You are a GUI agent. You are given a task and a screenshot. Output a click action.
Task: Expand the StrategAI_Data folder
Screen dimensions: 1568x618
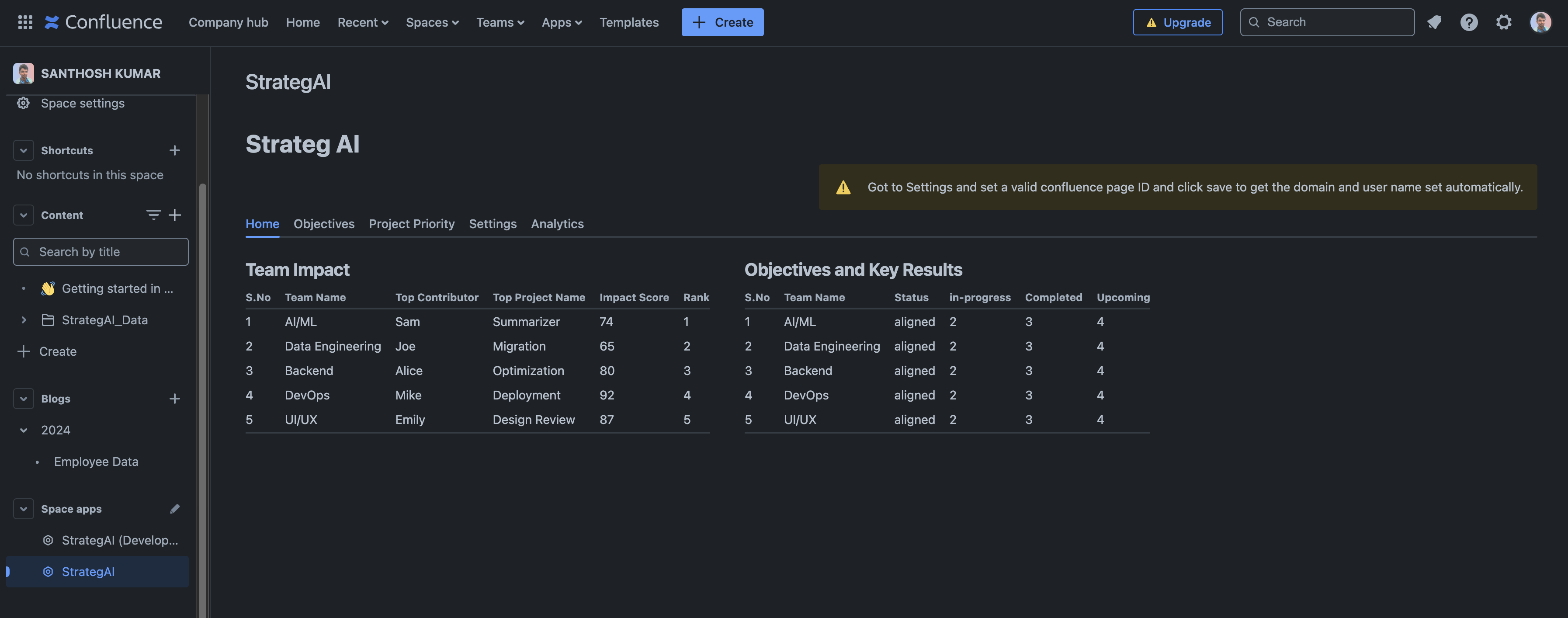(x=24, y=320)
